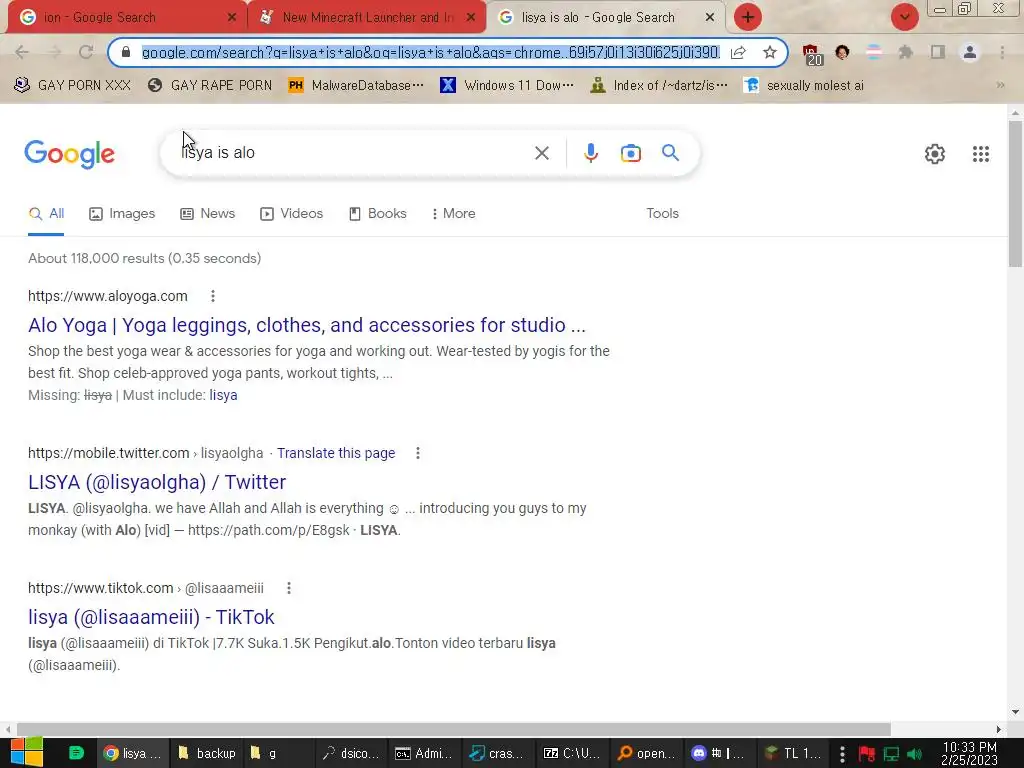
Task: Click the red flag tray icon
Action: click(x=867, y=754)
